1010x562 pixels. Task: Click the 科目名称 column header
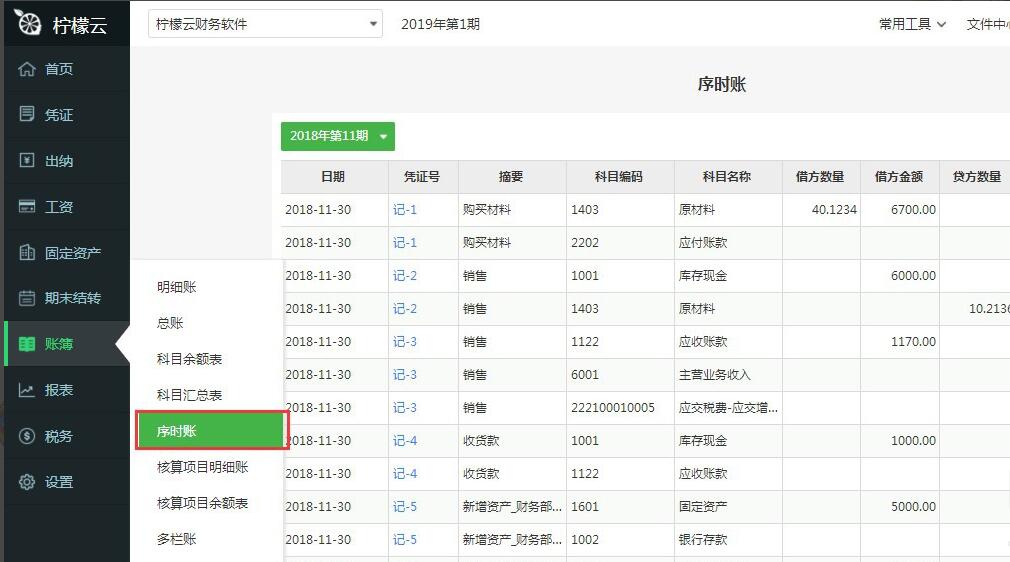click(x=727, y=177)
